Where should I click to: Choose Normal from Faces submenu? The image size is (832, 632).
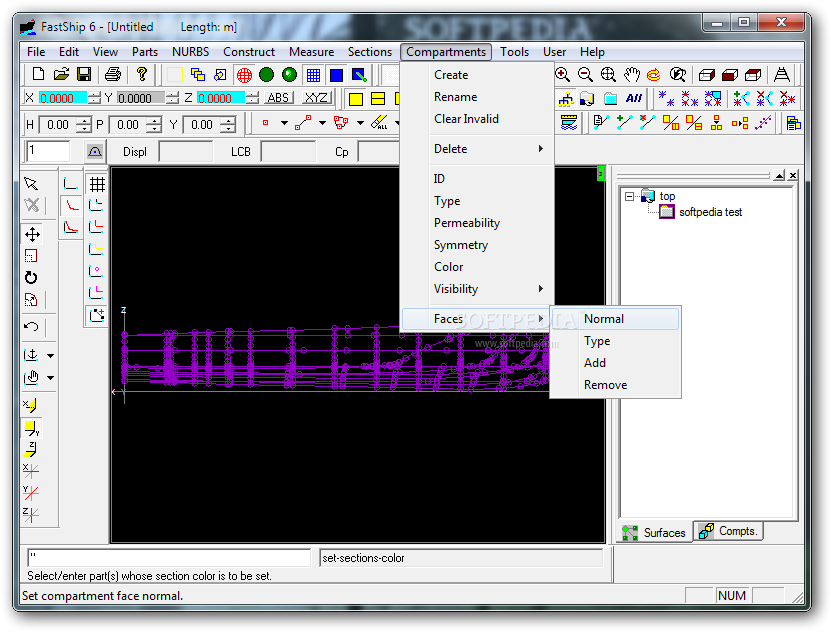[x=604, y=319]
